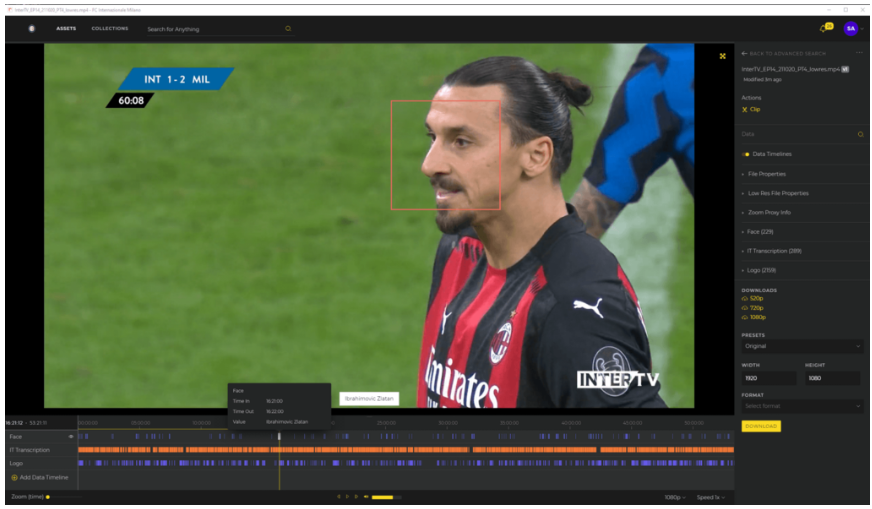
Task: Click Back to Advanced Search link
Action: point(783,52)
